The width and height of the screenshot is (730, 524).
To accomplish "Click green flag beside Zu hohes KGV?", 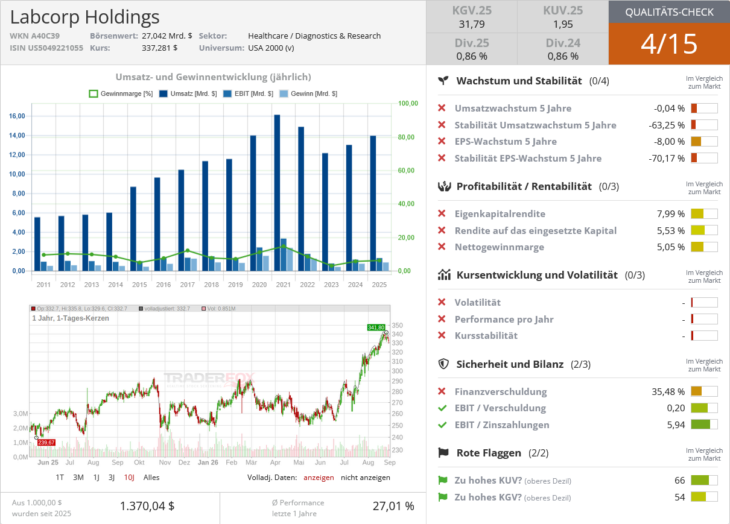I will tap(443, 497).
